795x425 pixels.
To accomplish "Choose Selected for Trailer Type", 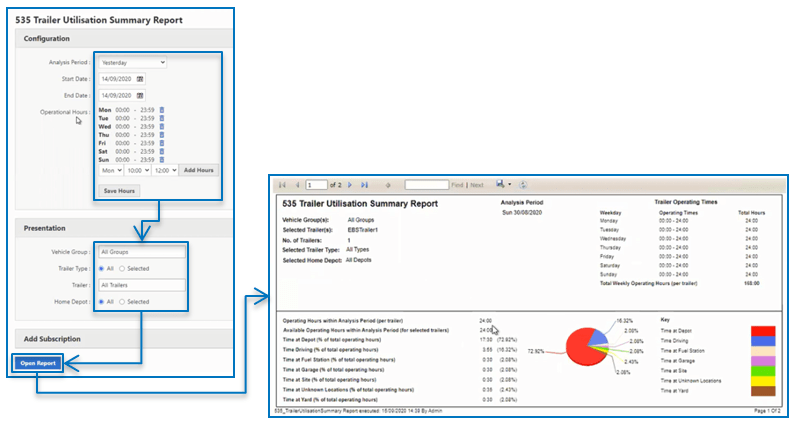I will (x=122, y=268).
